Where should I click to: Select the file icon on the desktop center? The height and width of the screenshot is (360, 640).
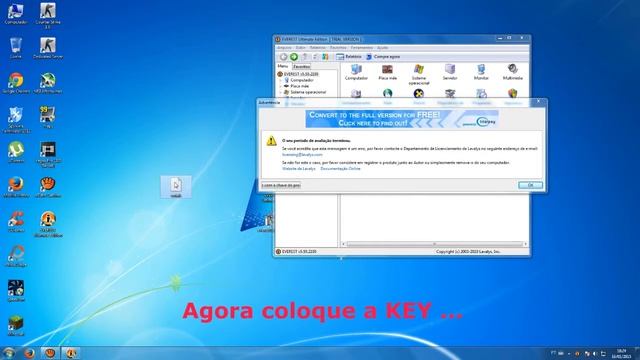pyautogui.click(x=176, y=187)
